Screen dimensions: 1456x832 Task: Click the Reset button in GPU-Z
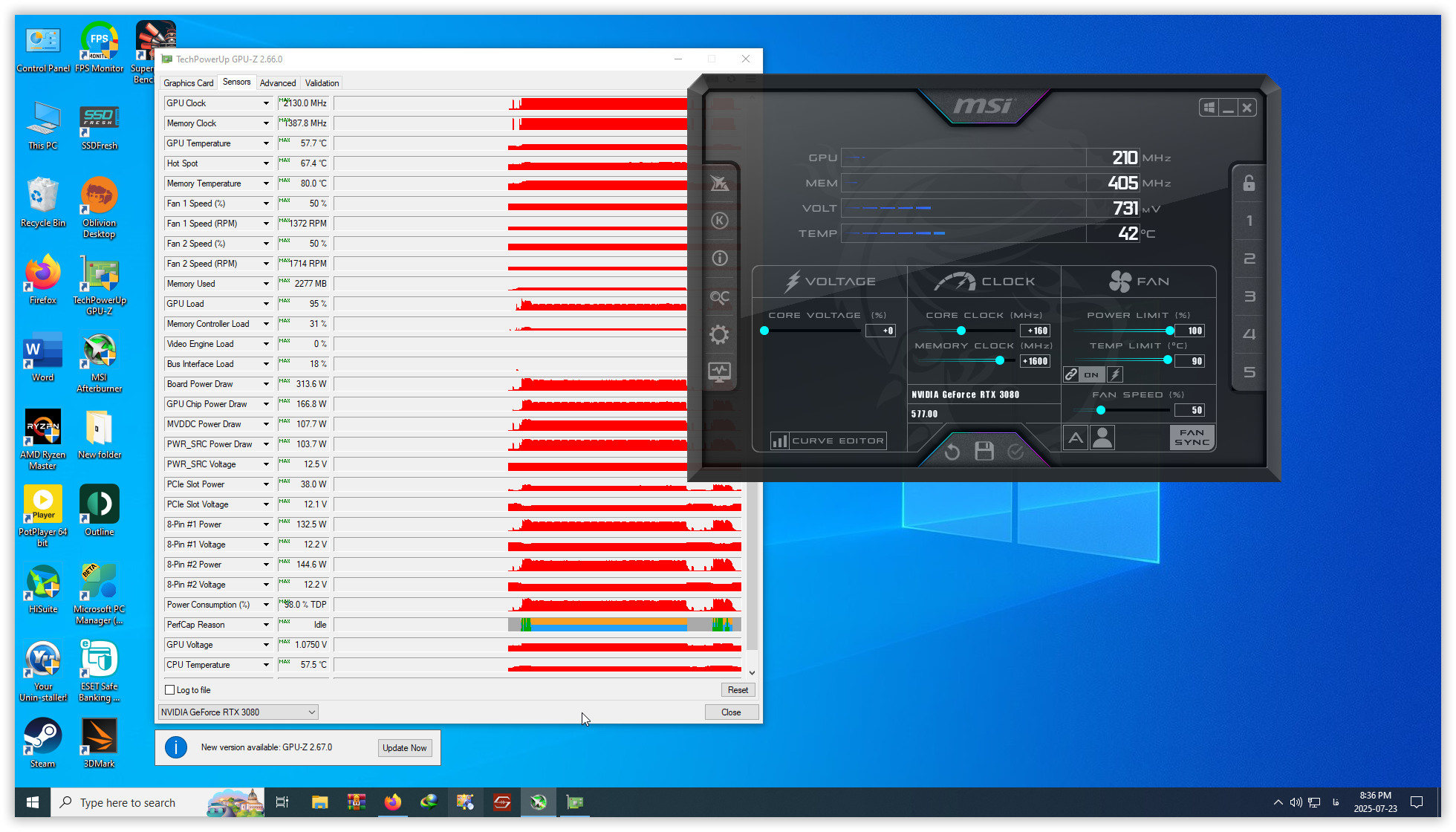point(738,690)
